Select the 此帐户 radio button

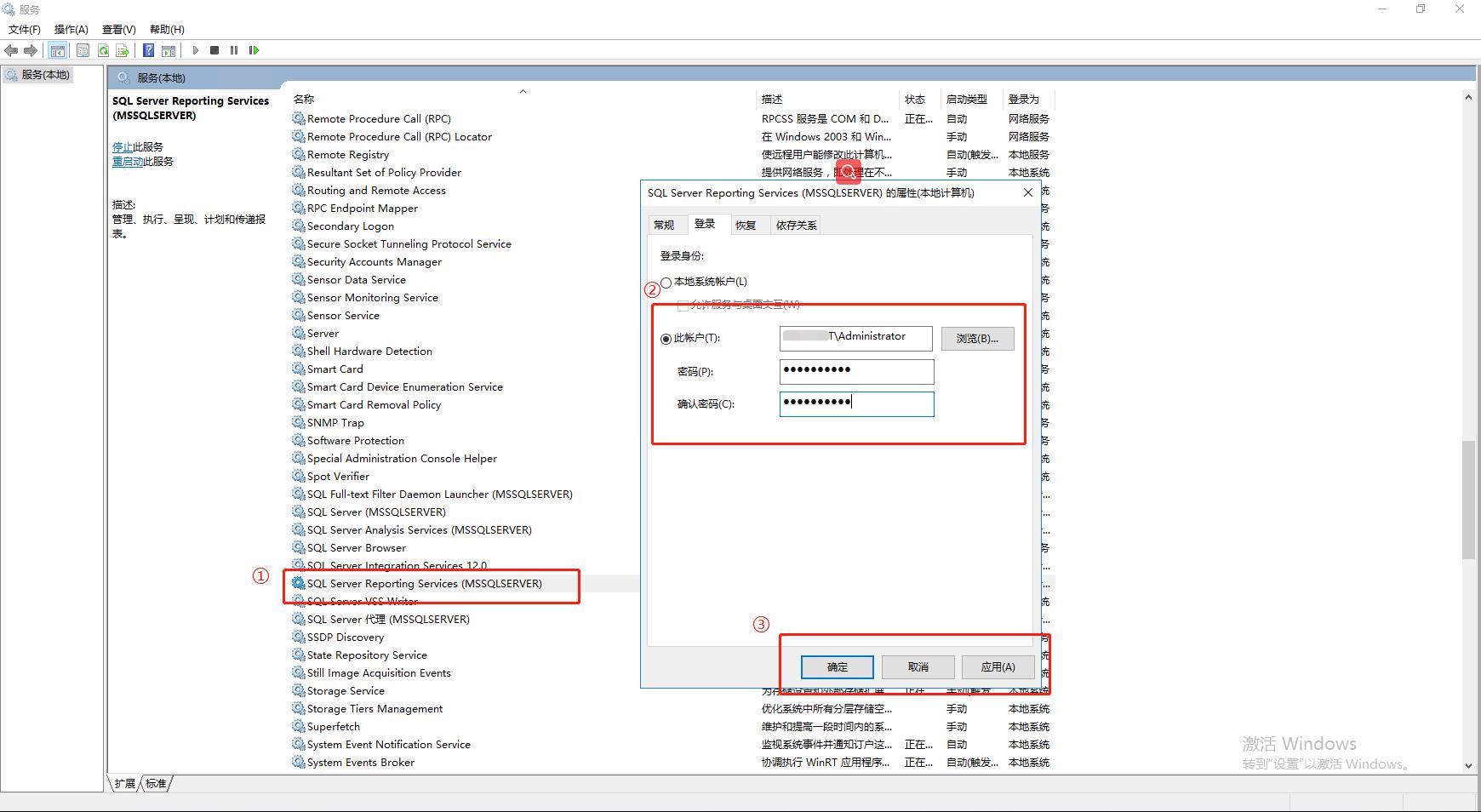(666, 338)
